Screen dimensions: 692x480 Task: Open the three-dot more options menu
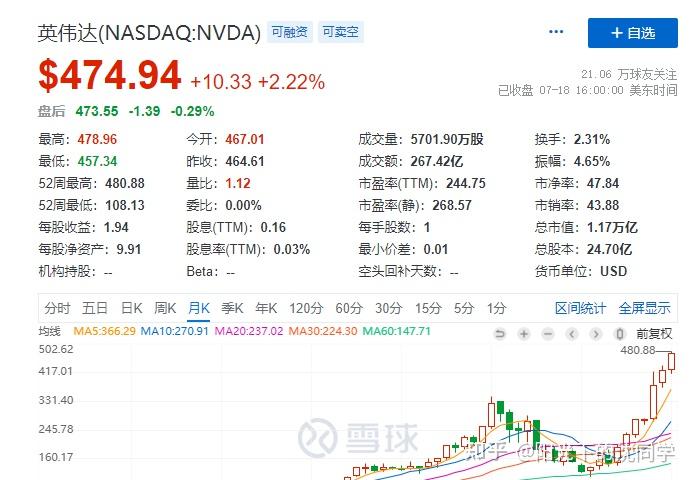[556, 32]
